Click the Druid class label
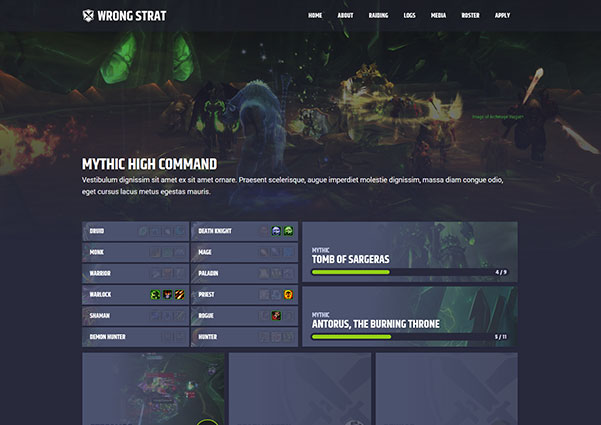 point(97,231)
